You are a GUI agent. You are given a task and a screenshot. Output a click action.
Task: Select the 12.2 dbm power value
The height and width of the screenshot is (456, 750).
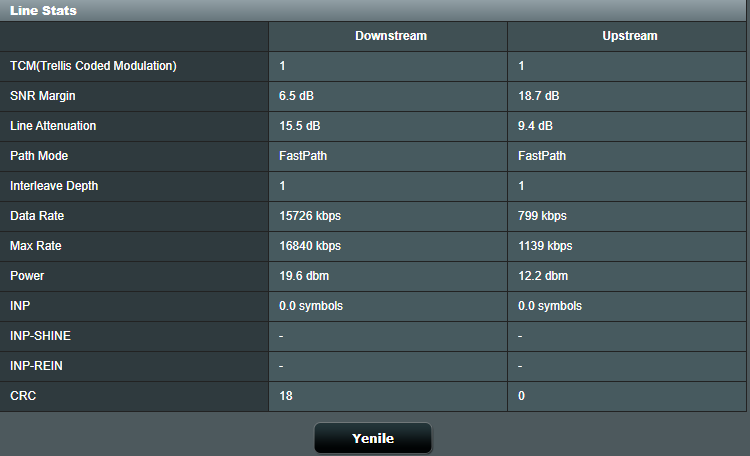543,276
